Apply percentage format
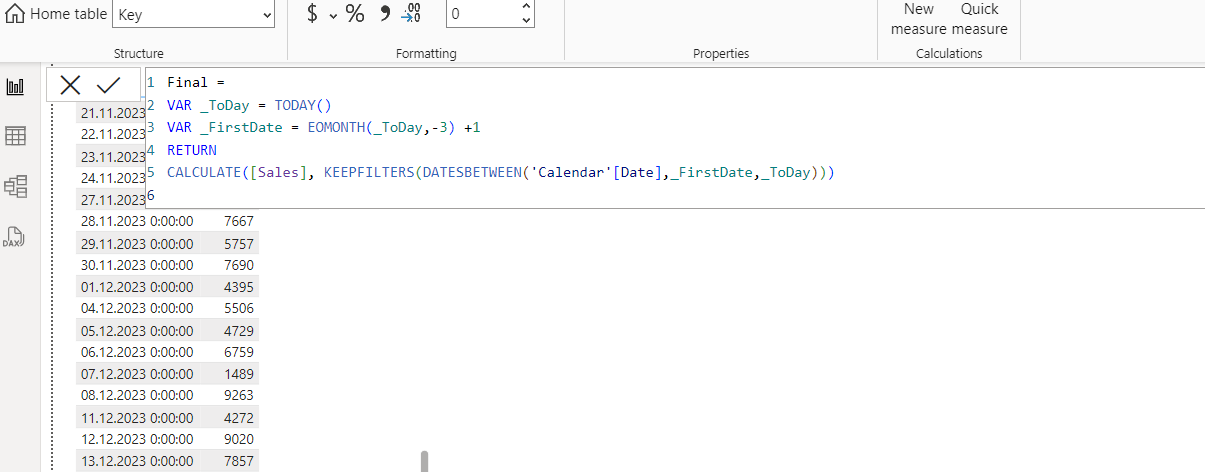 coord(355,14)
